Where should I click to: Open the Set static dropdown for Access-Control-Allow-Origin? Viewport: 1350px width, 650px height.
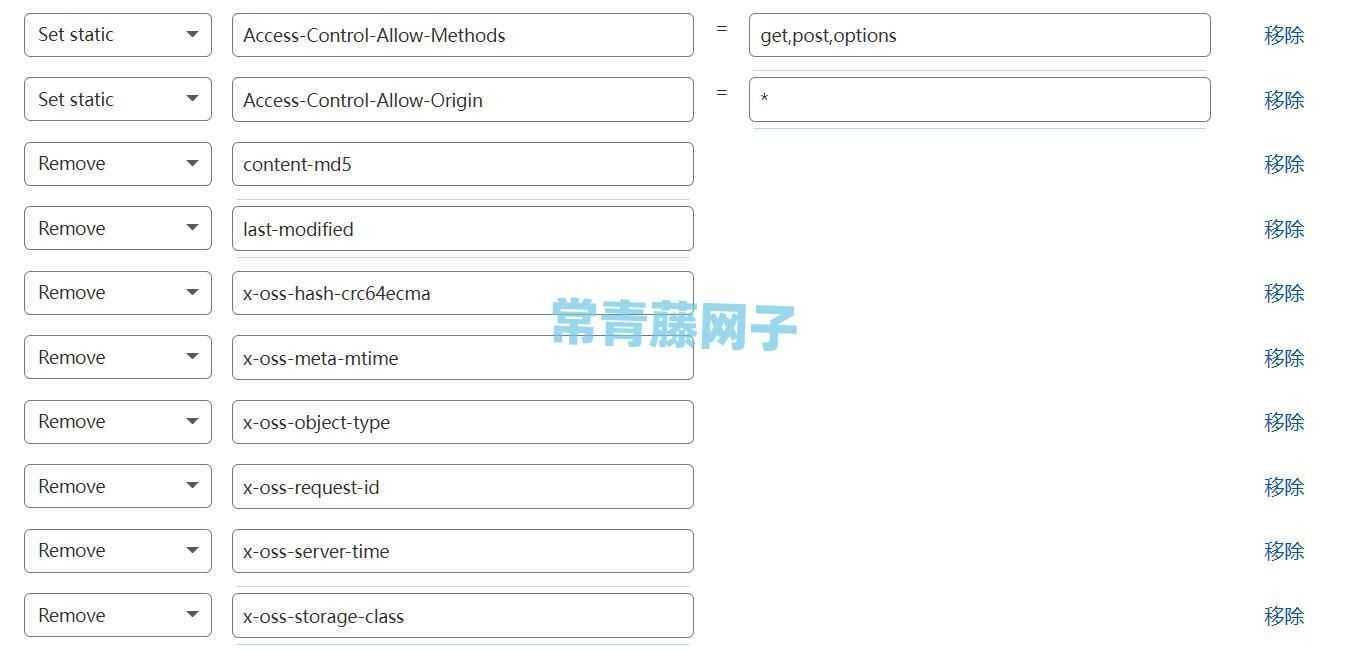[118, 99]
